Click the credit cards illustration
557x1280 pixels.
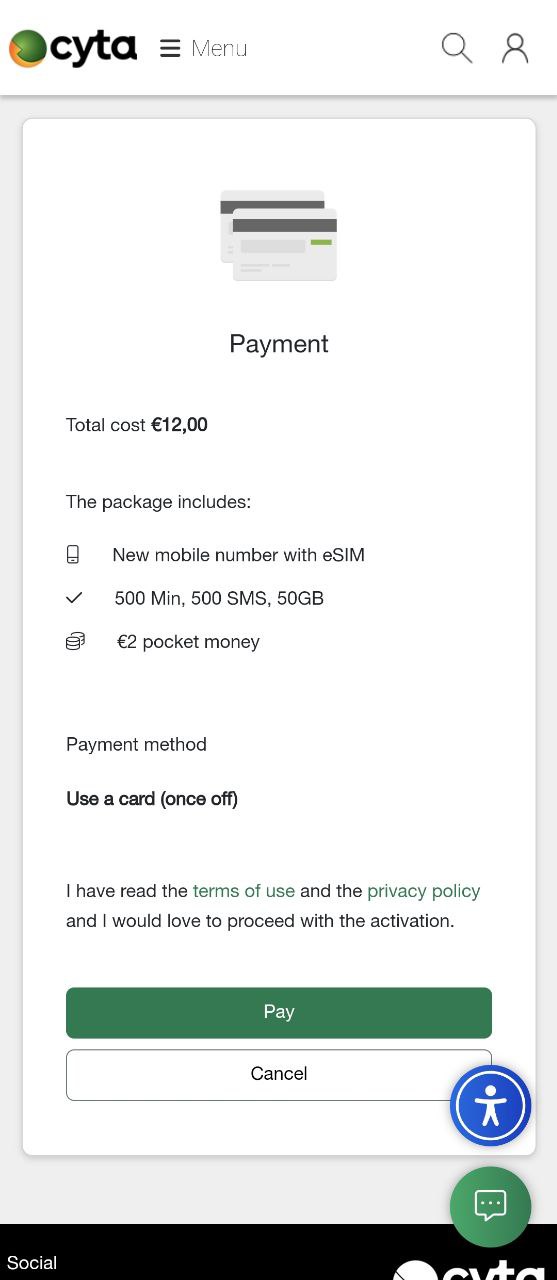coord(279,235)
